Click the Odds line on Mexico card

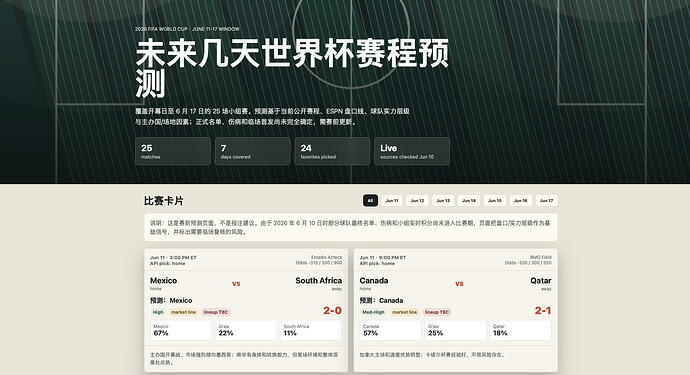click(319, 263)
